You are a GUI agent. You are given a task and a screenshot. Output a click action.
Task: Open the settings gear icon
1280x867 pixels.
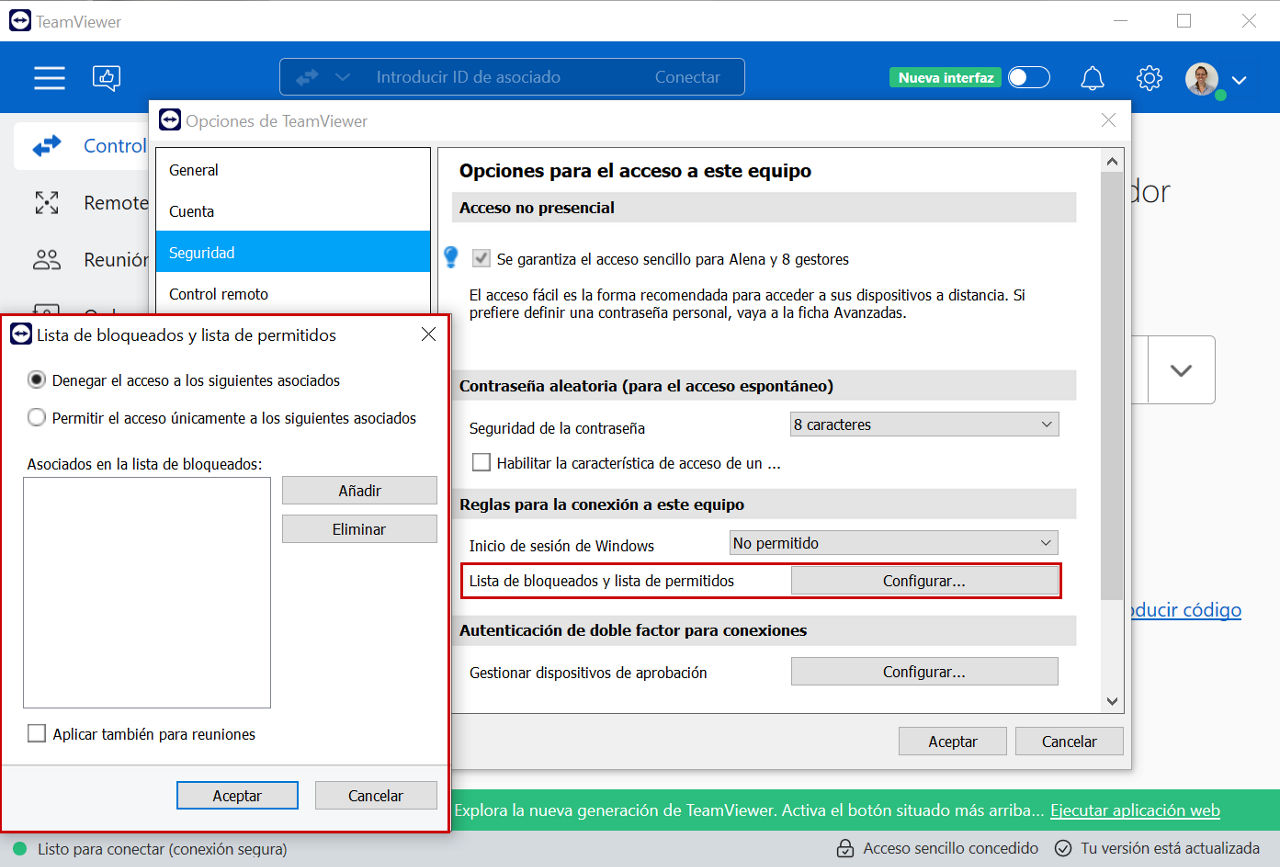pos(1149,78)
